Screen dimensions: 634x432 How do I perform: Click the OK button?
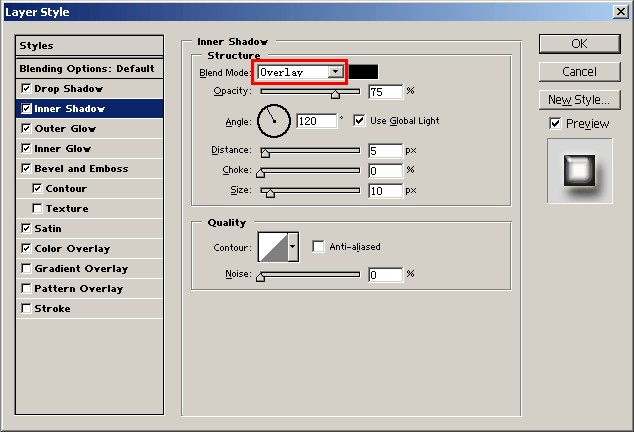579,44
